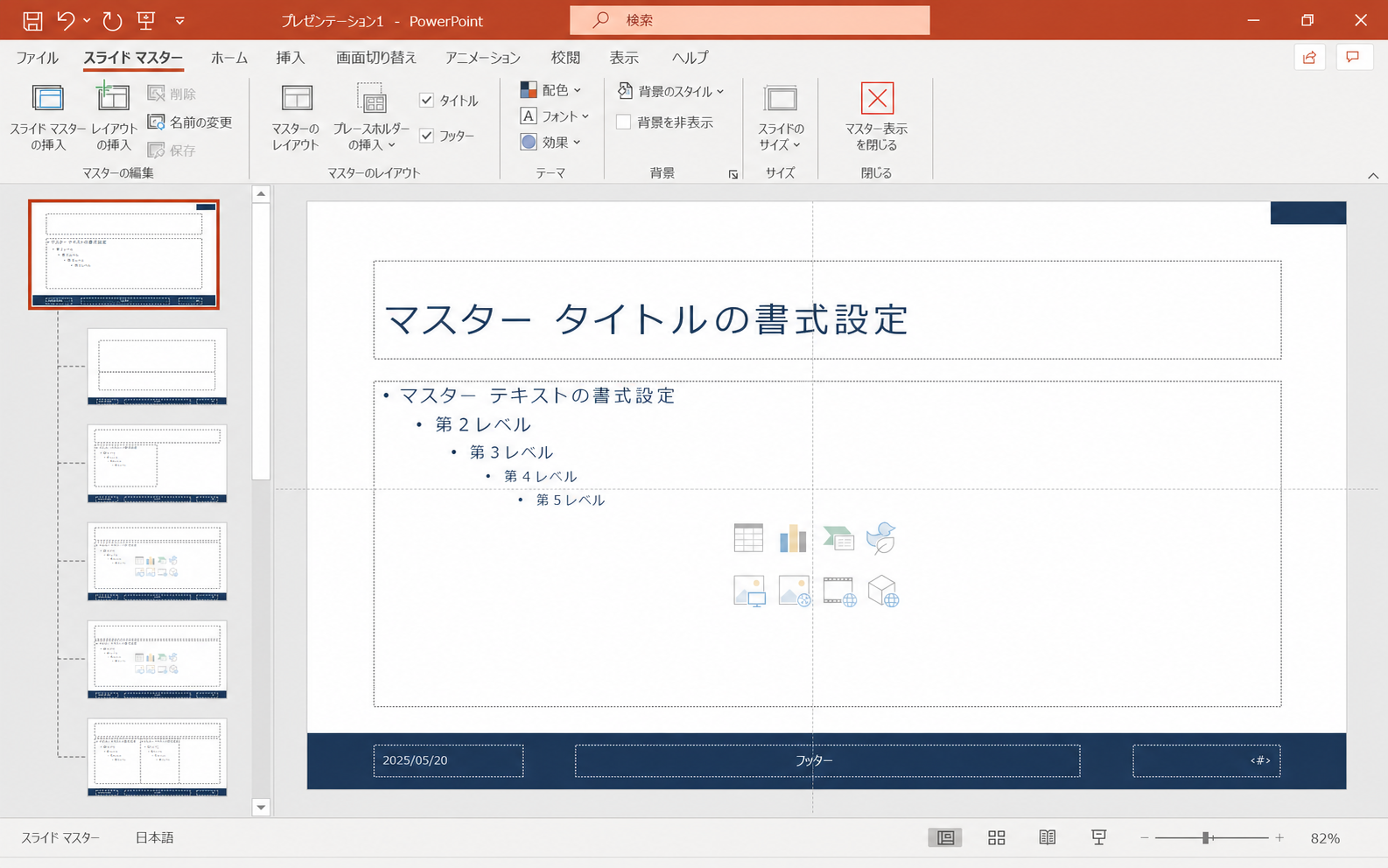The height and width of the screenshot is (868, 1388).
Task: Select the title slide layout thumbnail
Action: 157,367
